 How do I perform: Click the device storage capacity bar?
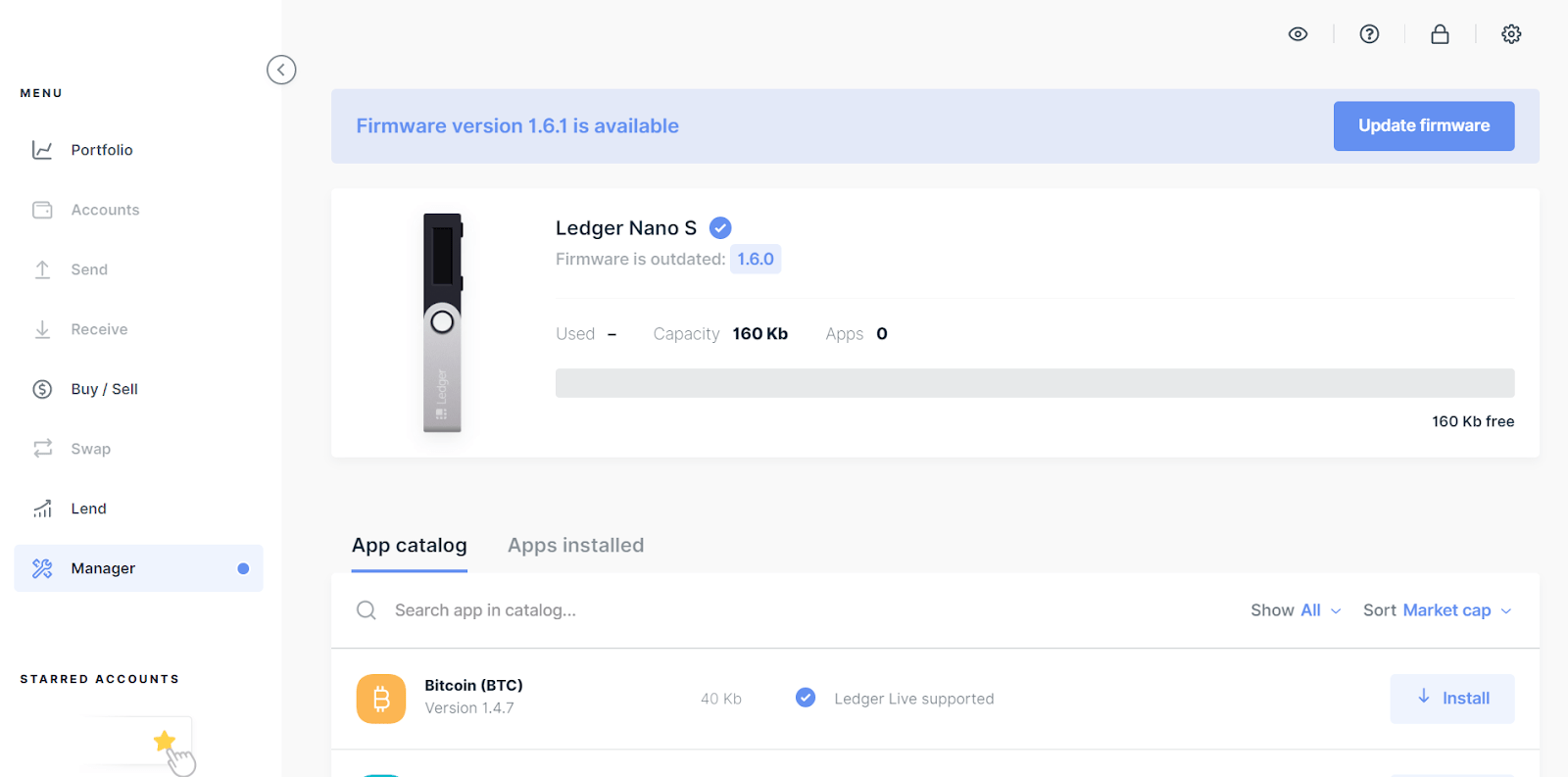1034,382
